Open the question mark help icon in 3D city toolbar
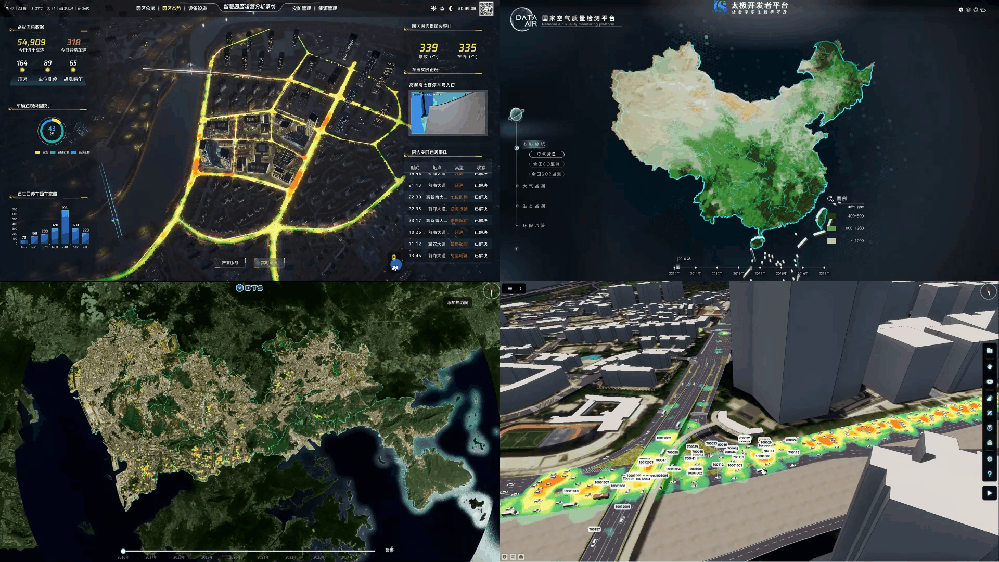 click(x=989, y=474)
